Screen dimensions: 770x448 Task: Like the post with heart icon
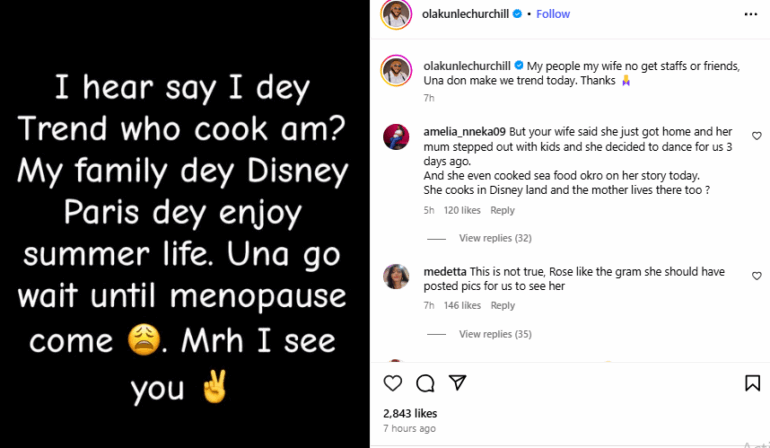click(393, 383)
